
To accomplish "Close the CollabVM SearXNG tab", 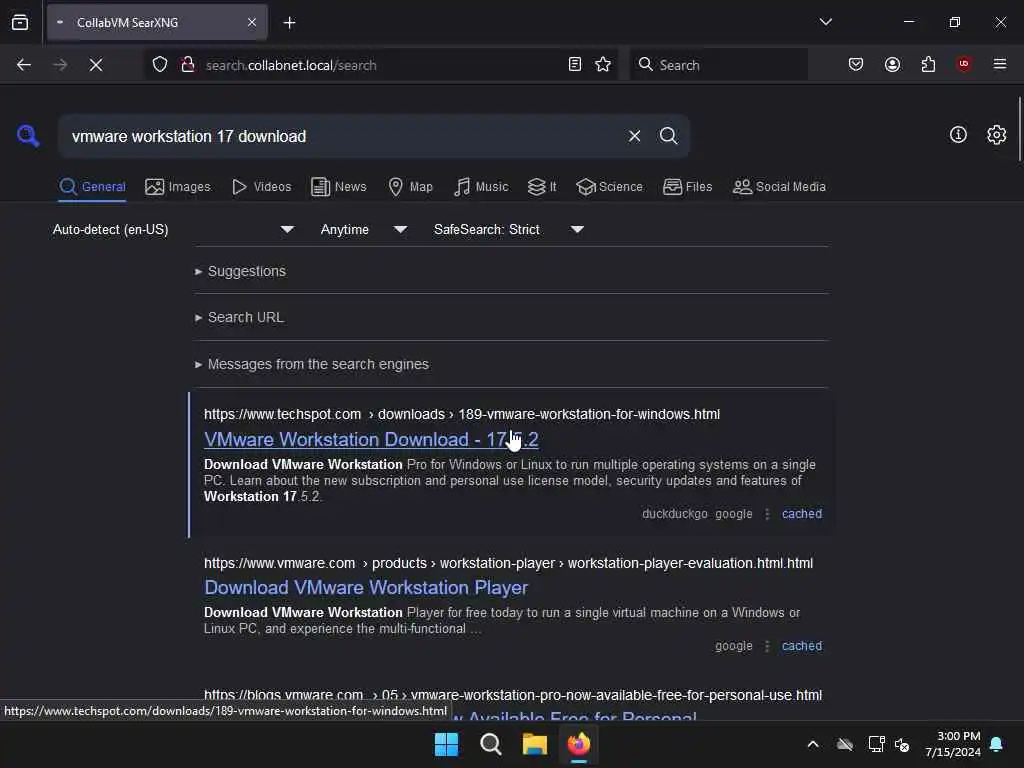I will coord(252,23).
